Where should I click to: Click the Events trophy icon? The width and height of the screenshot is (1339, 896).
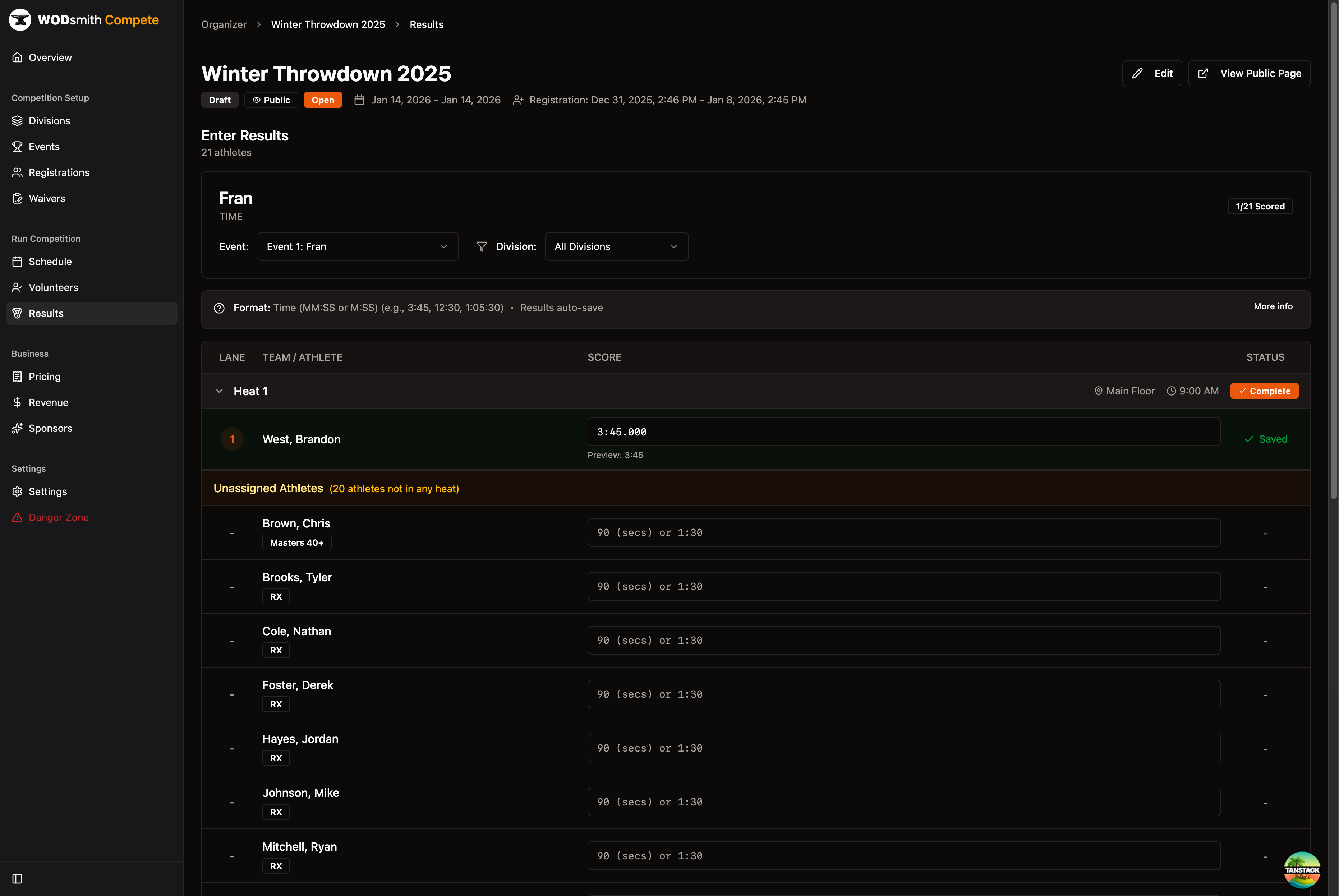pos(17,146)
